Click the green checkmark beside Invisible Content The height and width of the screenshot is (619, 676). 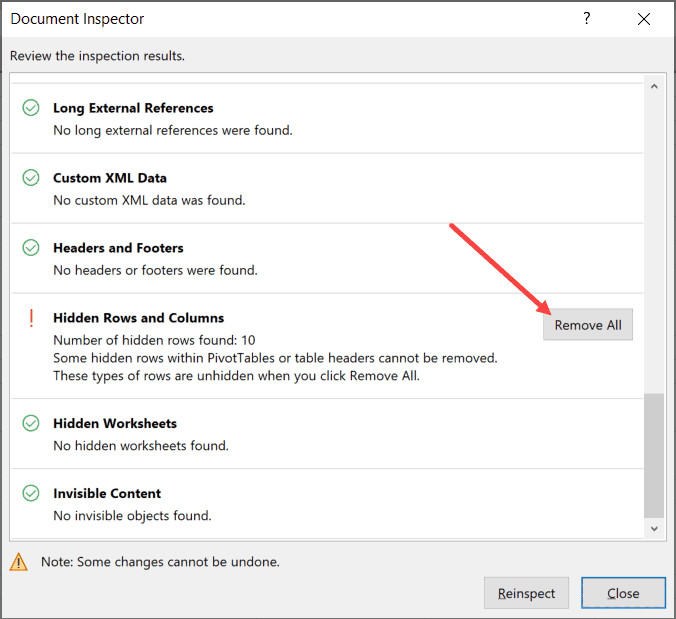pos(31,494)
